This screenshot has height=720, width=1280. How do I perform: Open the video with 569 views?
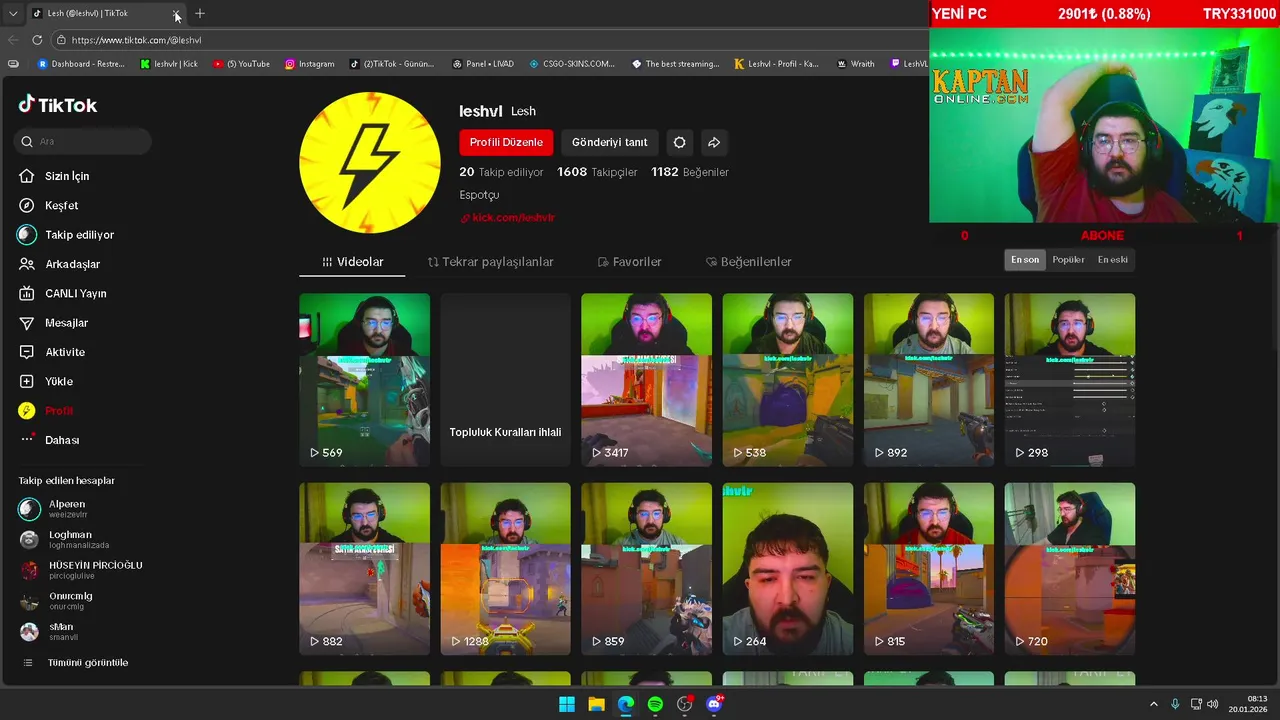[x=365, y=380]
